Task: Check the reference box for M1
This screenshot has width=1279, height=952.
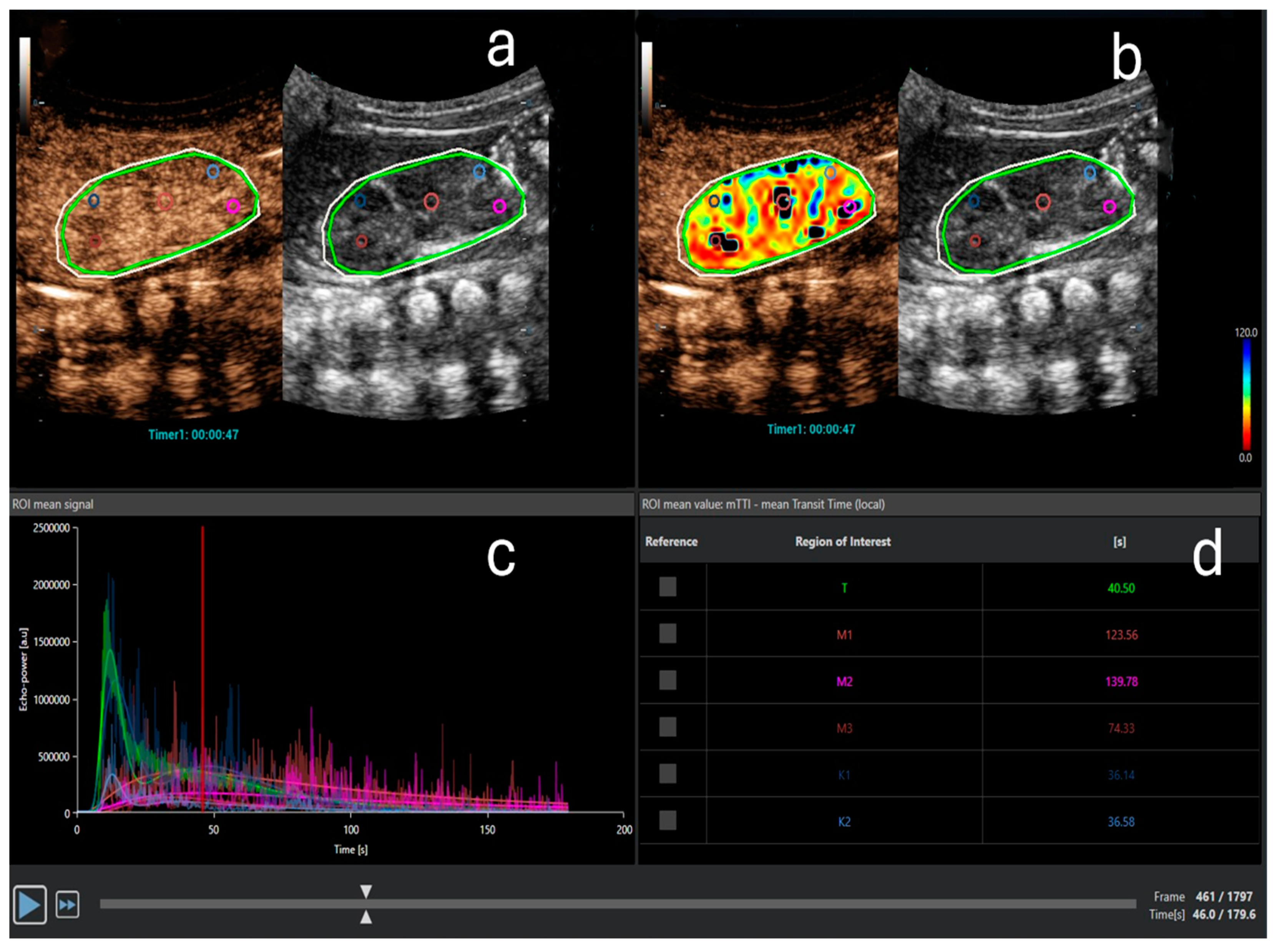Action: 668,634
